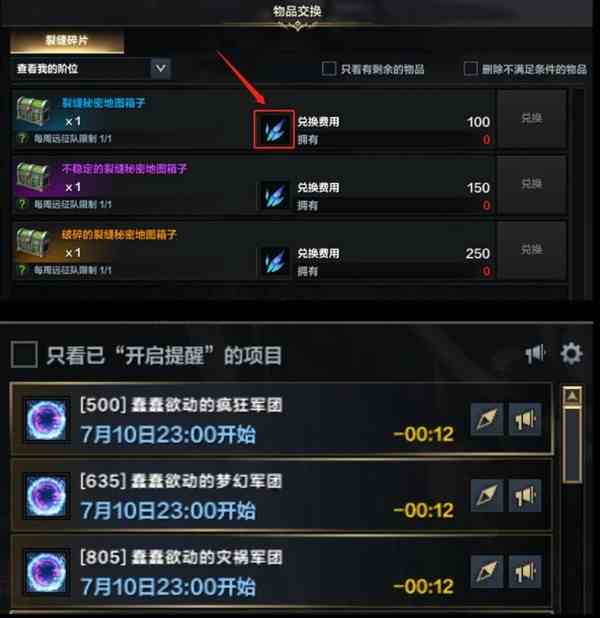Tick the 只看已"开启提醒"的项目 checkbox
This screenshot has height=618, width=600.
point(24,354)
